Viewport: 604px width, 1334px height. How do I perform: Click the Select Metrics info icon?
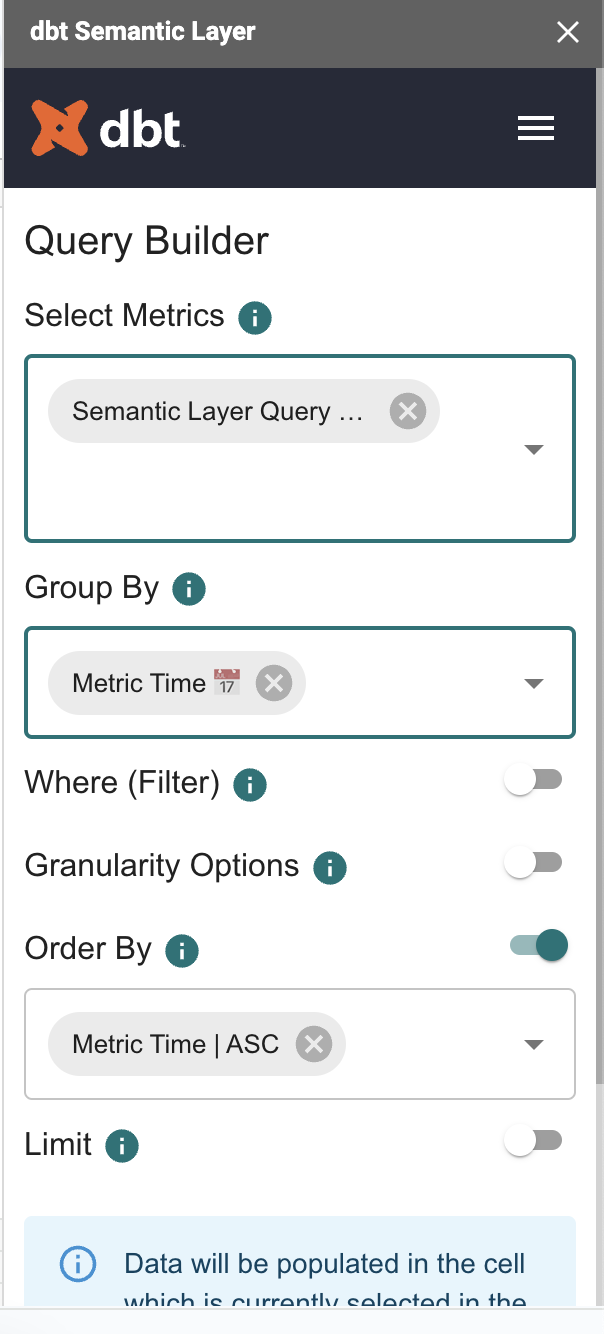254,317
